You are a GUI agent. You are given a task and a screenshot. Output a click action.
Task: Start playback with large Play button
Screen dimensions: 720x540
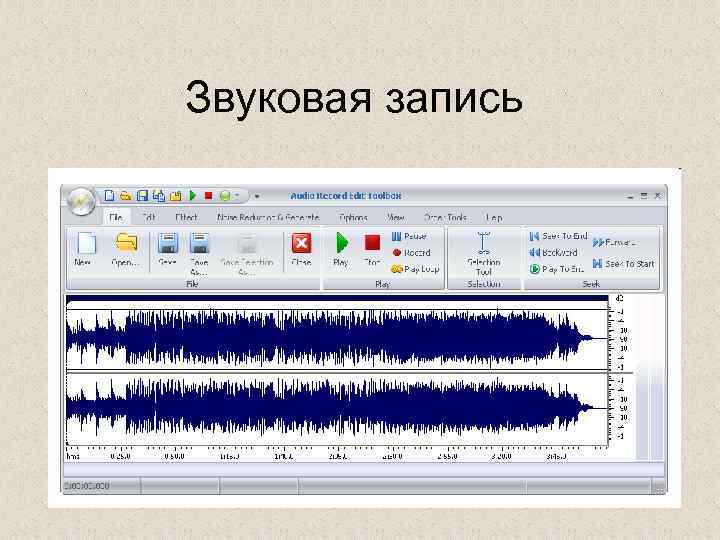tap(341, 249)
